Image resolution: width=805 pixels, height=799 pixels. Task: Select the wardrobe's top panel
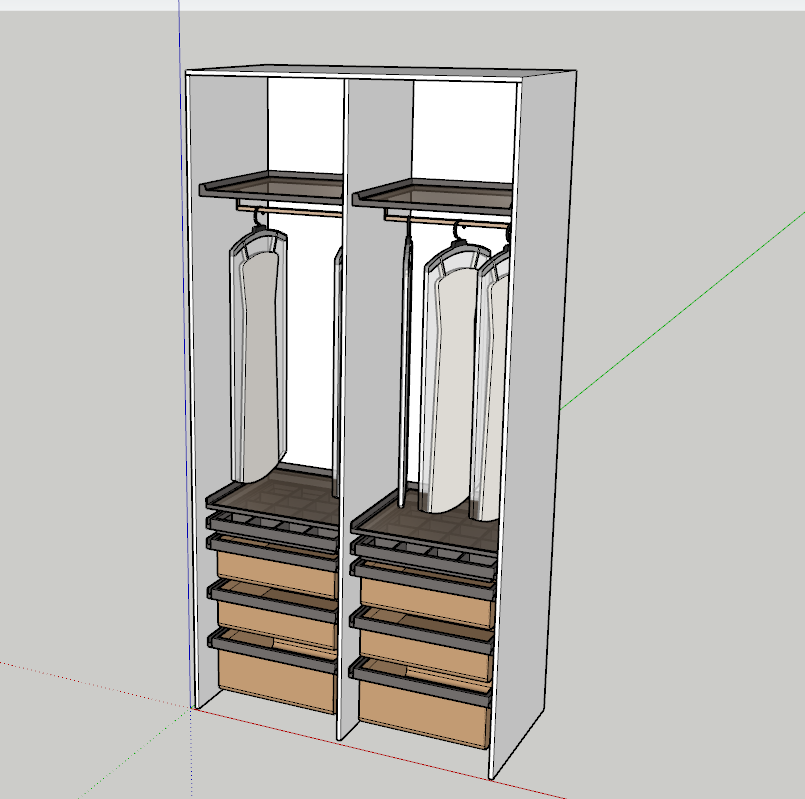380,72
